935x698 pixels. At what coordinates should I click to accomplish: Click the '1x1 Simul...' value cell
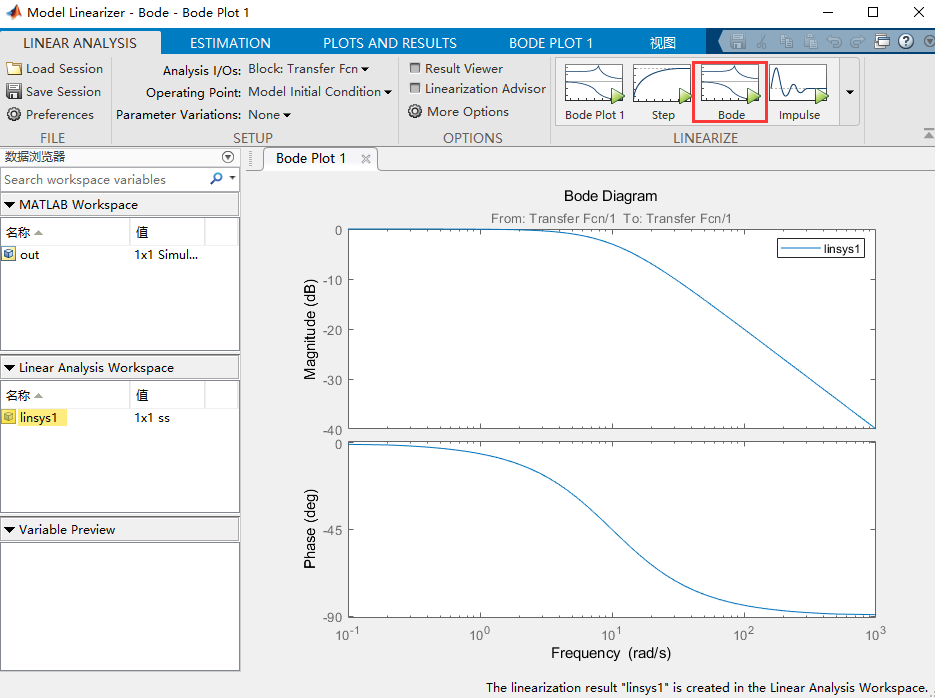point(166,255)
